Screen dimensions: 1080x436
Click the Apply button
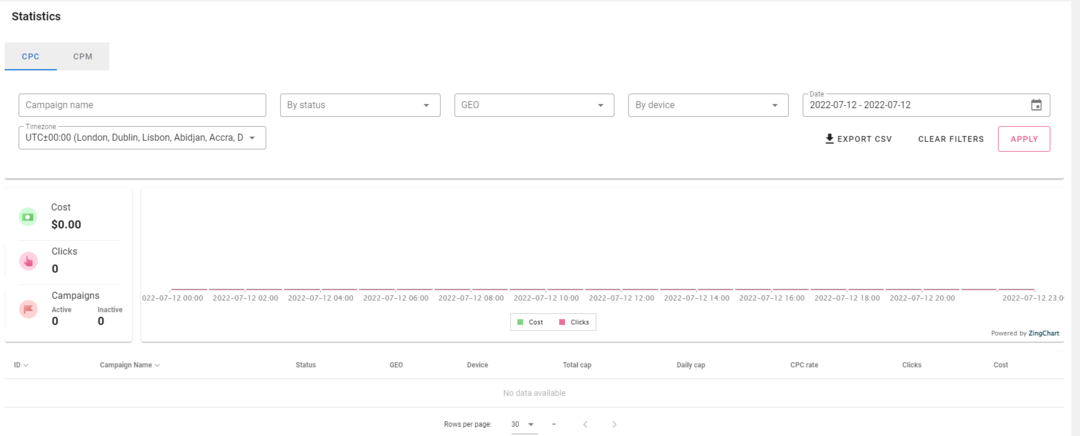(1024, 139)
